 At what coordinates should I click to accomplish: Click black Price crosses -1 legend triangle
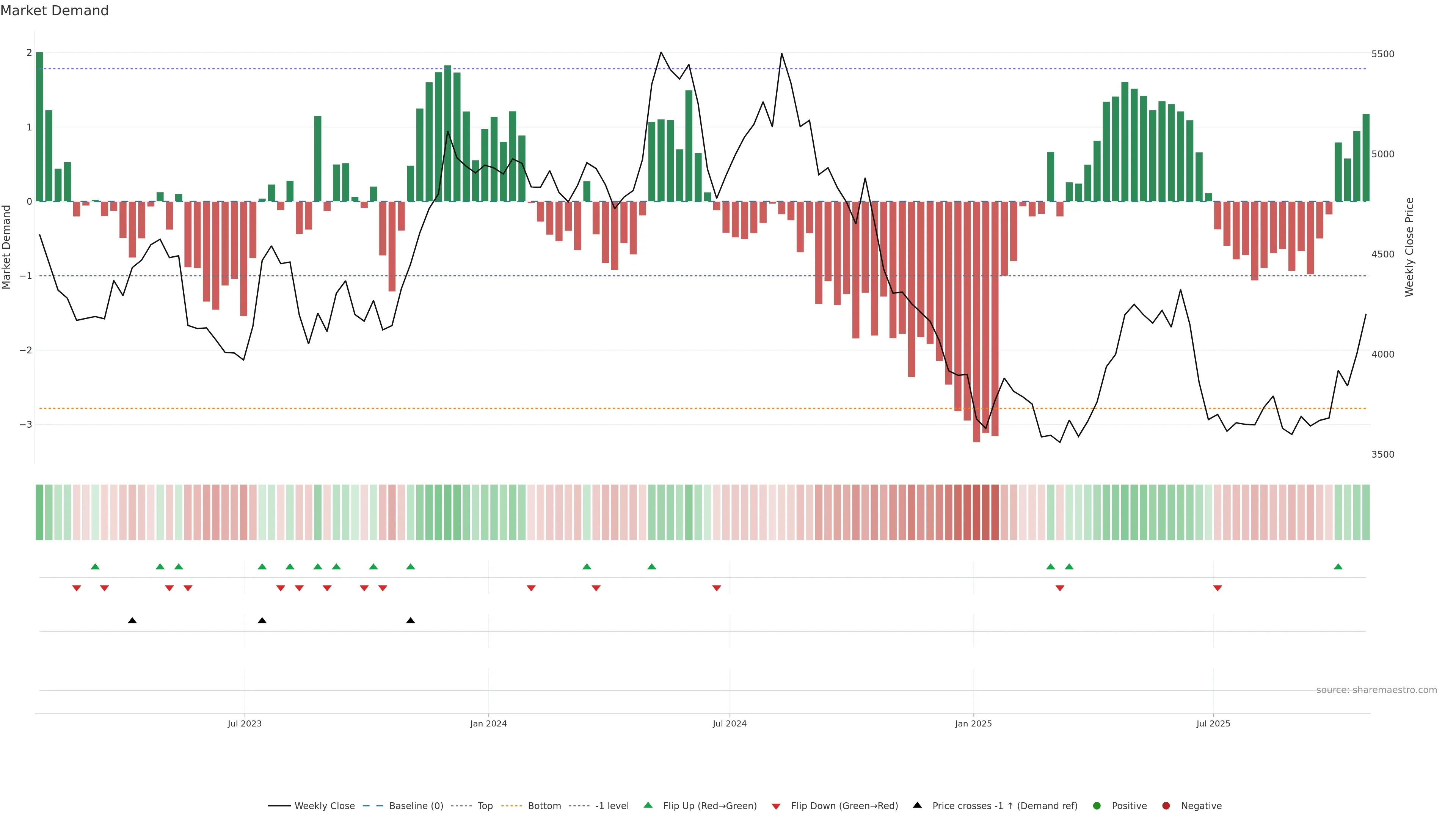coord(917,805)
